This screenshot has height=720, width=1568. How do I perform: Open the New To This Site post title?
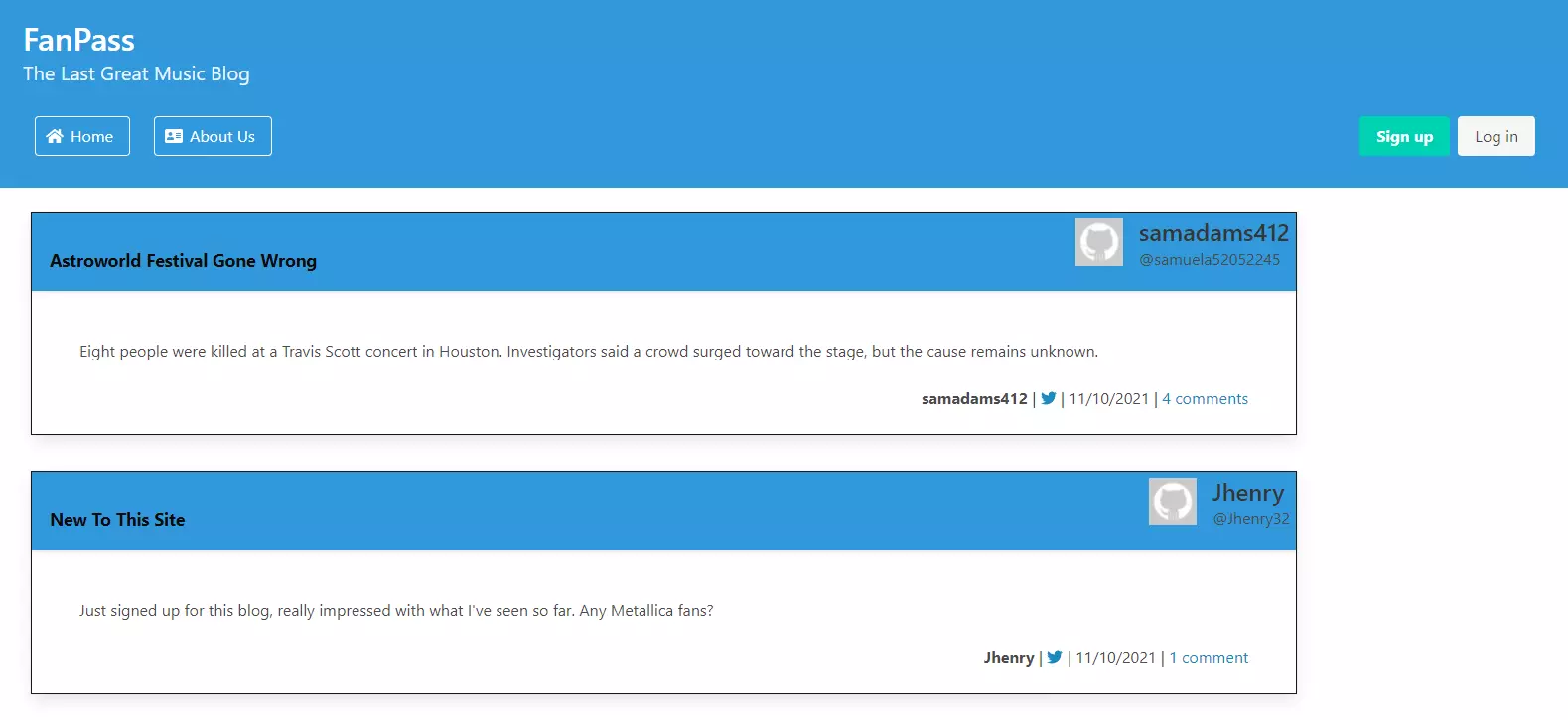pos(117,520)
